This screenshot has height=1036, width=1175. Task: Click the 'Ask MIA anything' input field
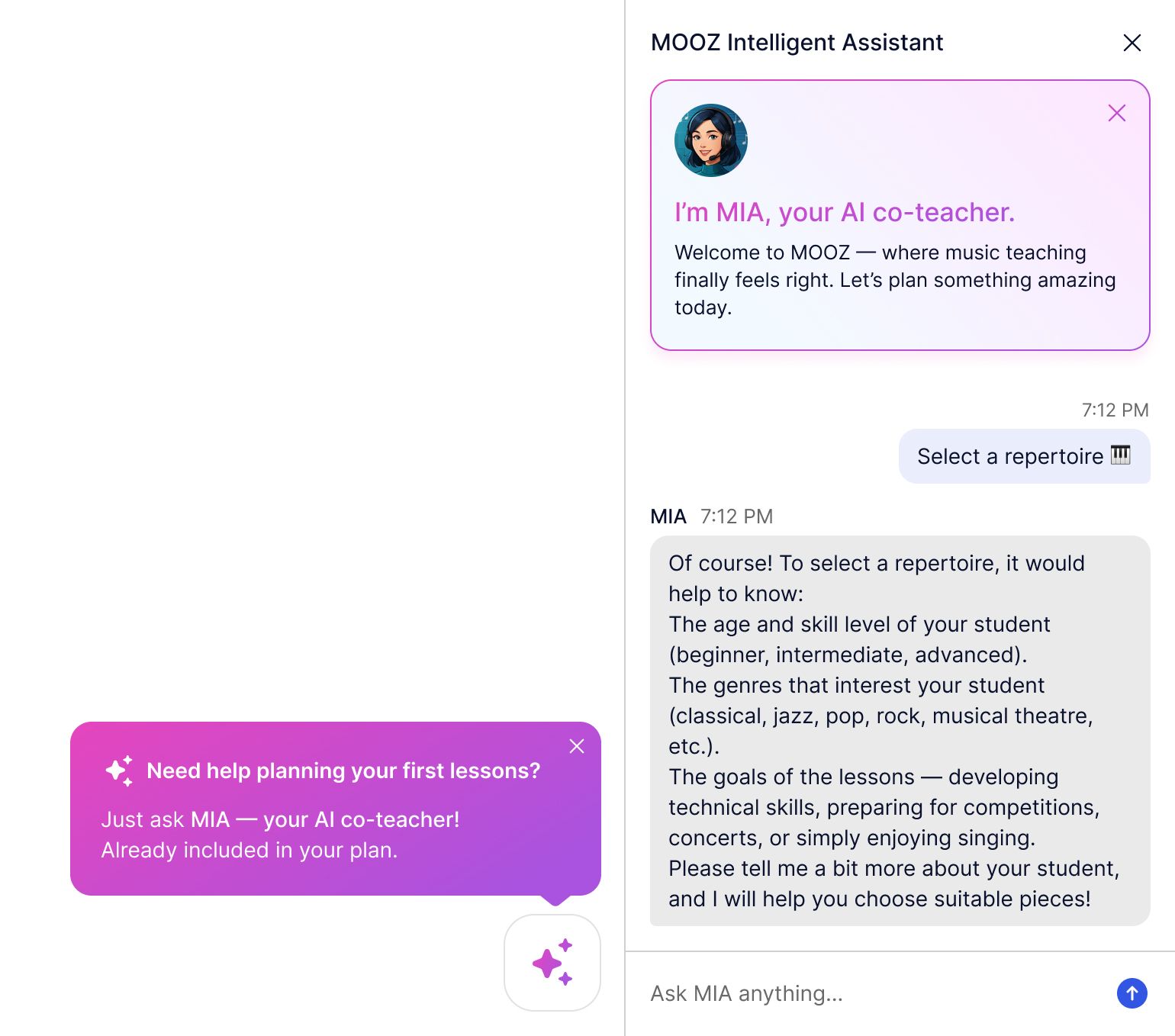839,993
